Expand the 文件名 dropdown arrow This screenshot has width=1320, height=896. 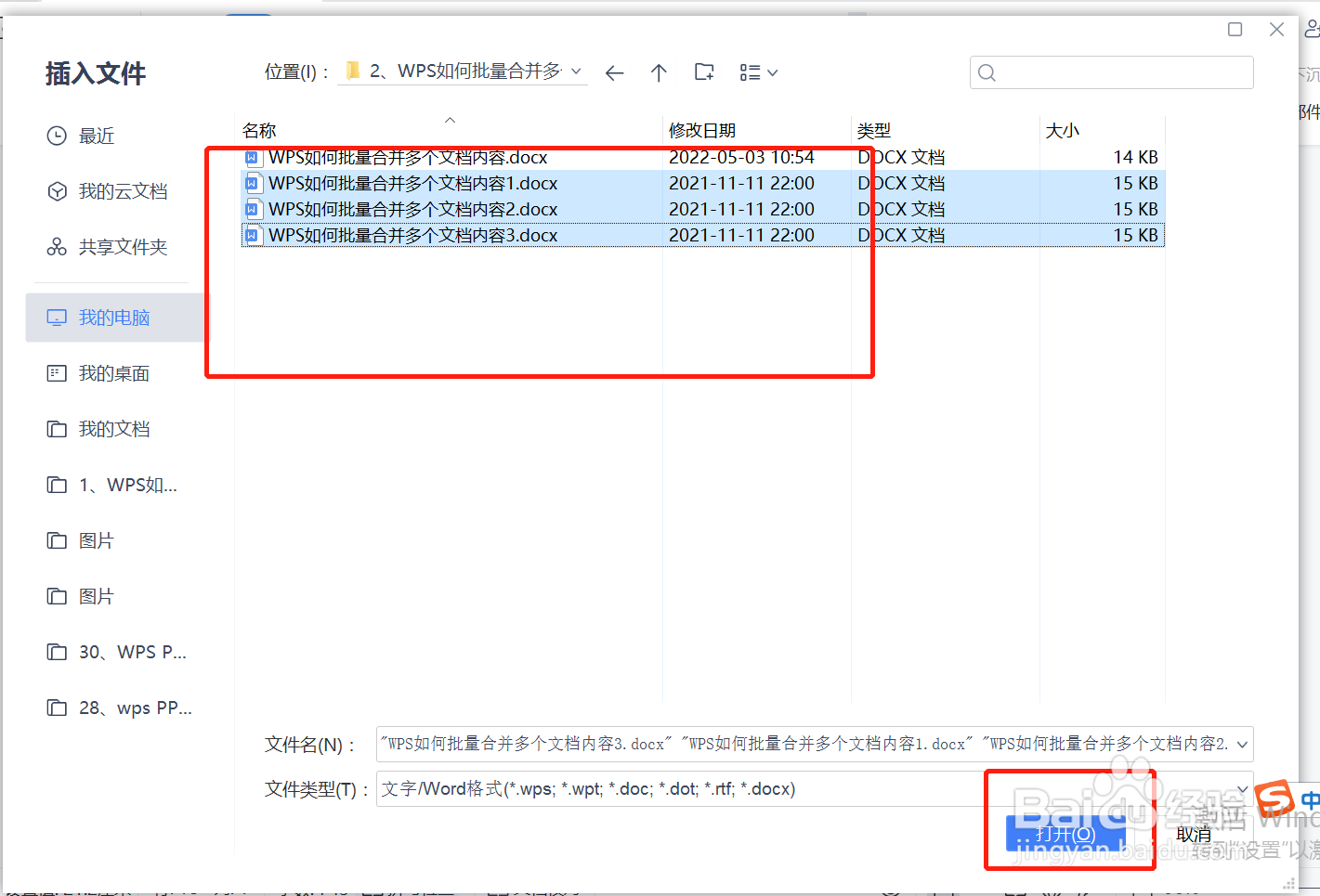tap(1242, 744)
